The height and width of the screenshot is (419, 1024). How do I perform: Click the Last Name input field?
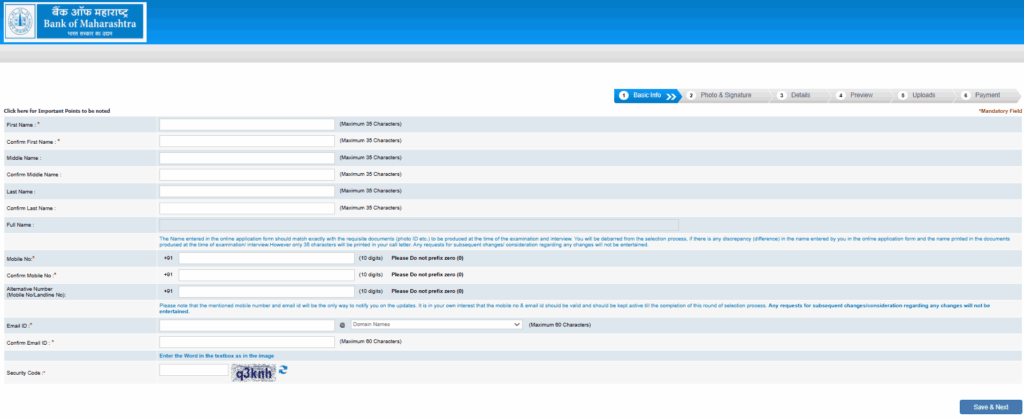pyautogui.click(x=246, y=191)
